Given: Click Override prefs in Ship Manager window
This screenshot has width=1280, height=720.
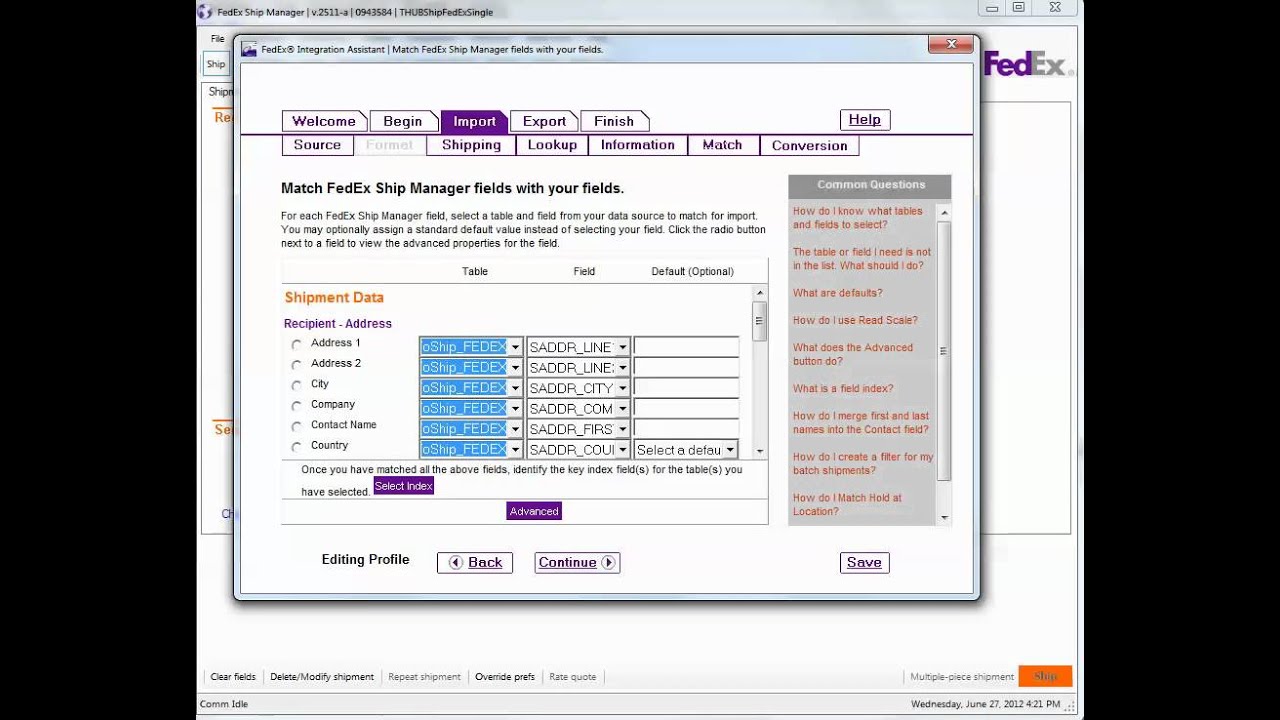Looking at the screenshot, I should tap(505, 677).
